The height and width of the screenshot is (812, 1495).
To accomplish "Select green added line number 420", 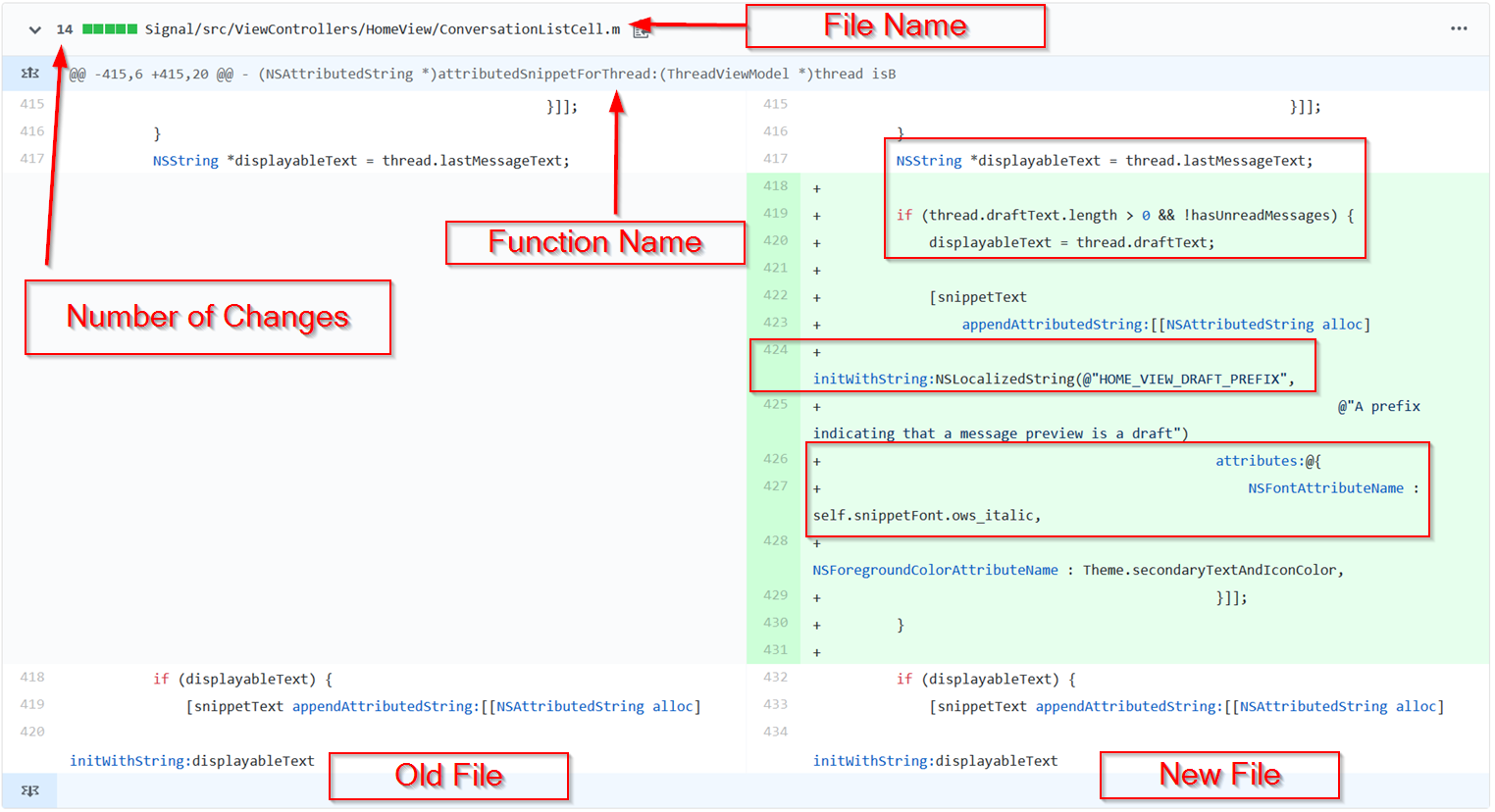I will 776,241.
